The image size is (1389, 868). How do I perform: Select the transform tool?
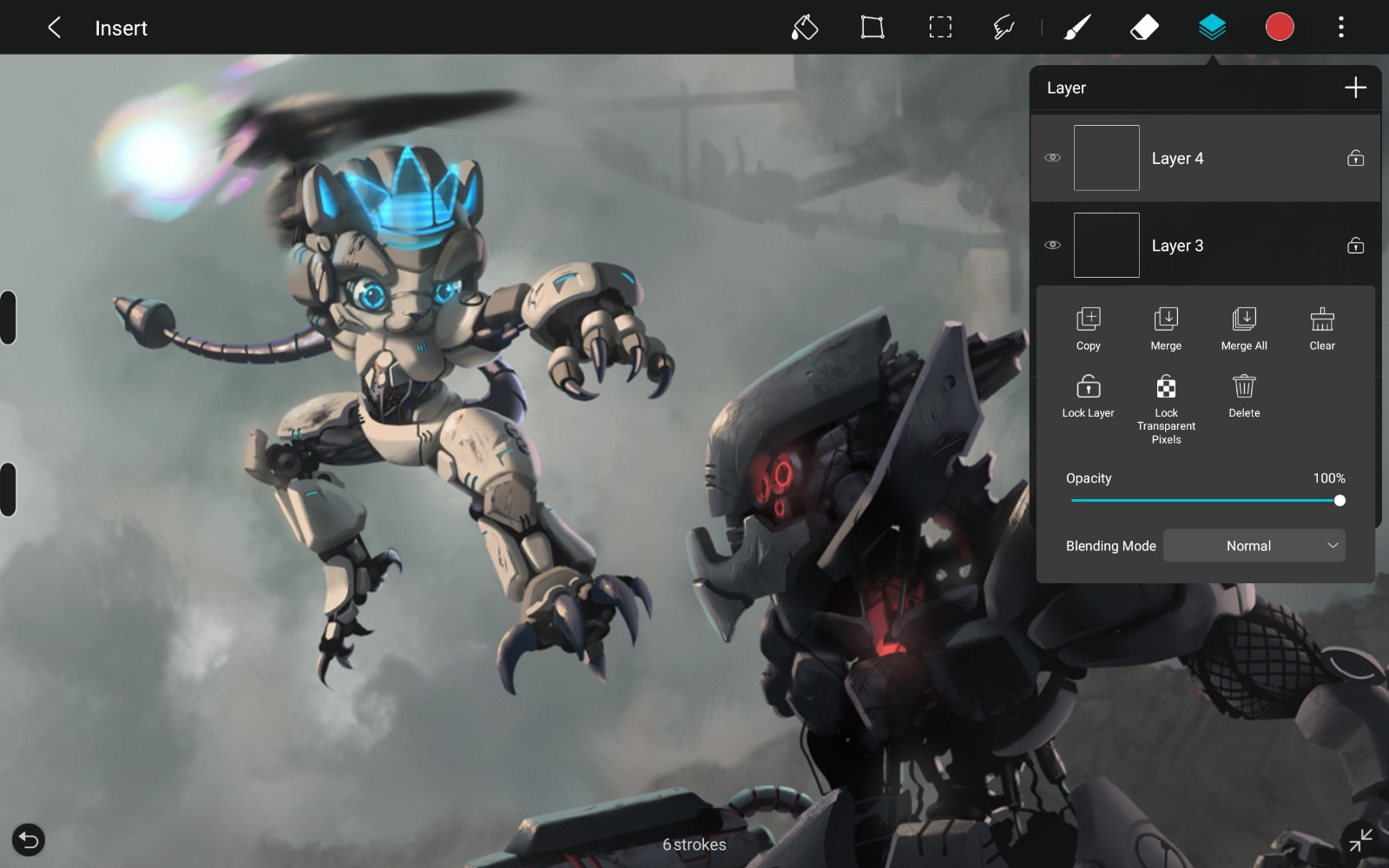click(x=872, y=28)
